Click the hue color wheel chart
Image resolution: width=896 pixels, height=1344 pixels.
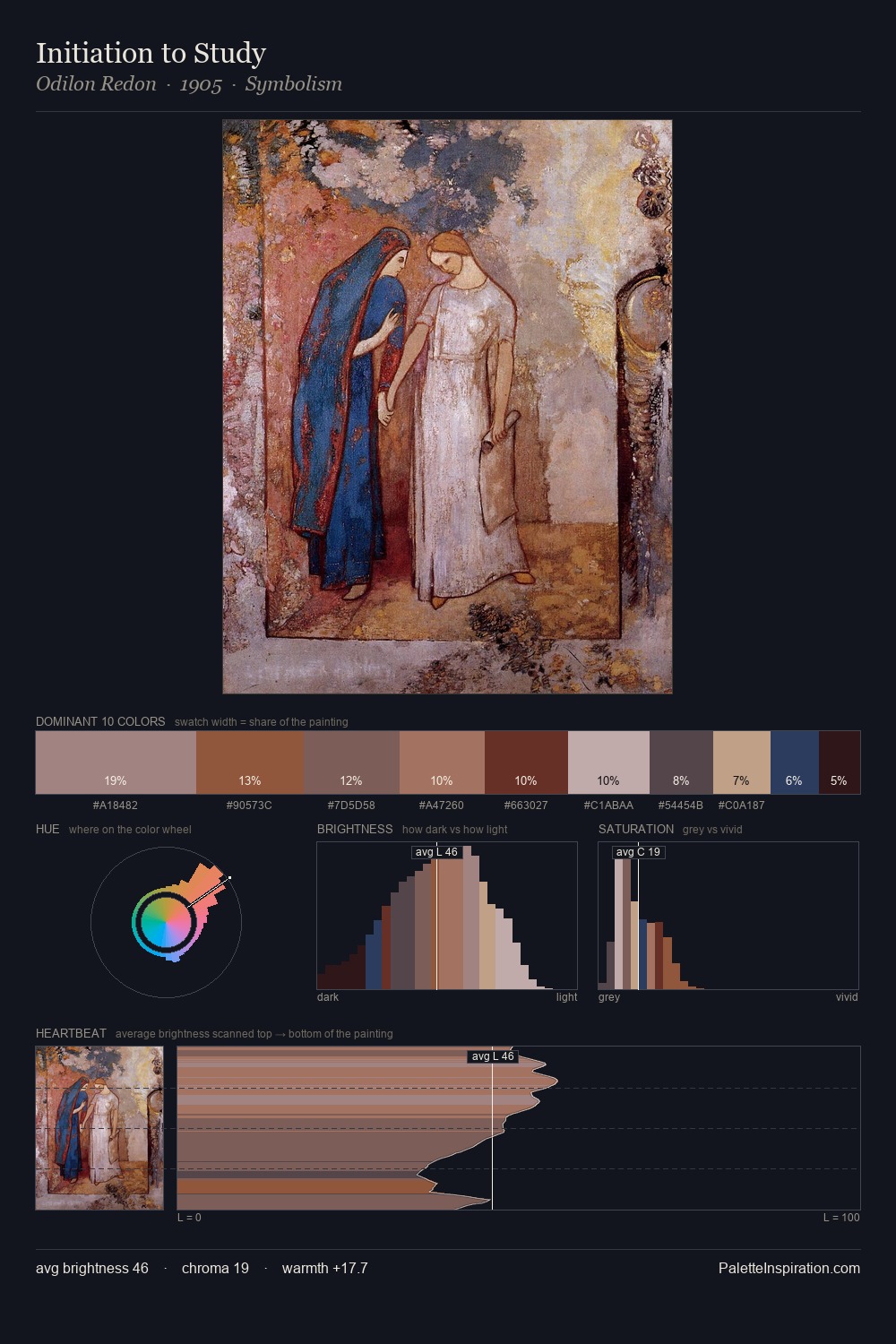166,922
